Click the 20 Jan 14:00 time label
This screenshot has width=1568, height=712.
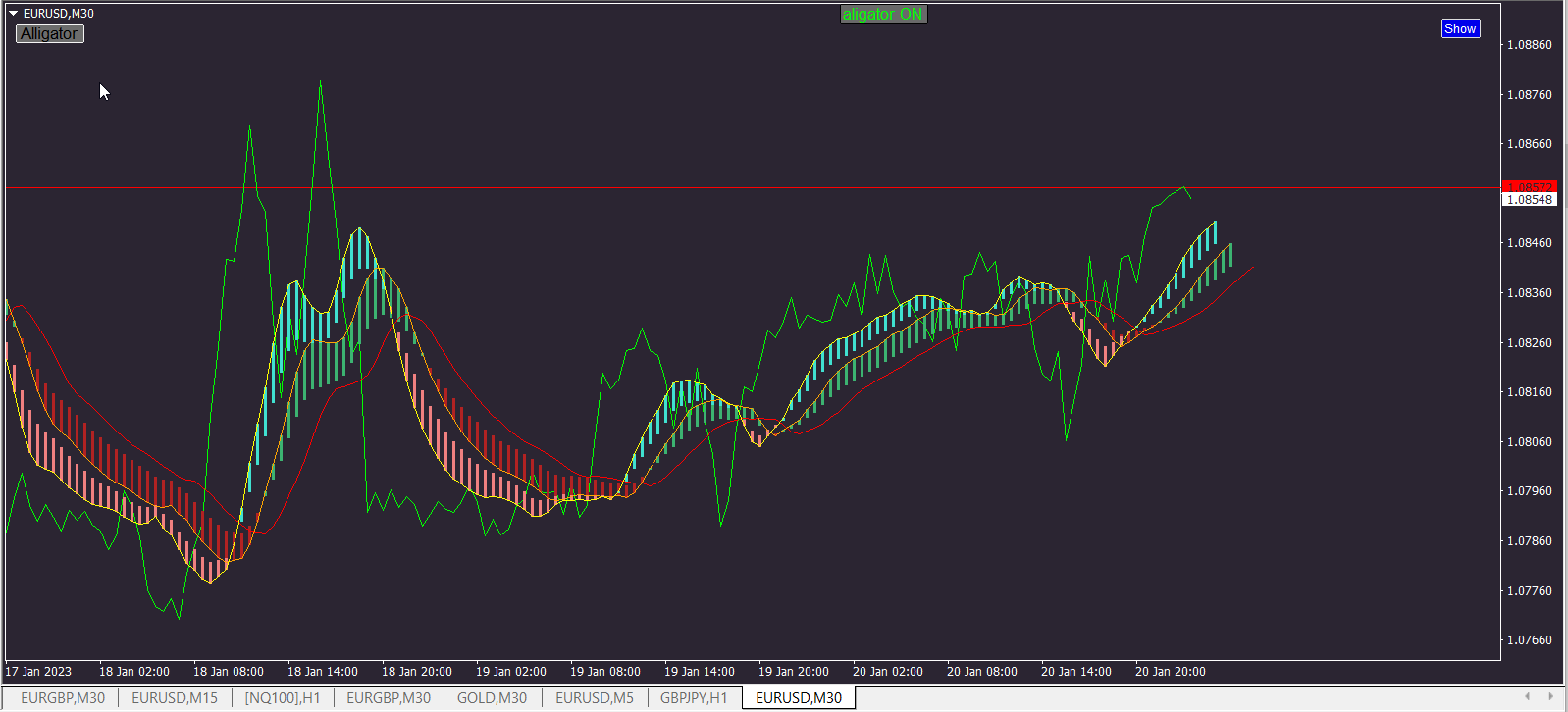click(x=1076, y=672)
